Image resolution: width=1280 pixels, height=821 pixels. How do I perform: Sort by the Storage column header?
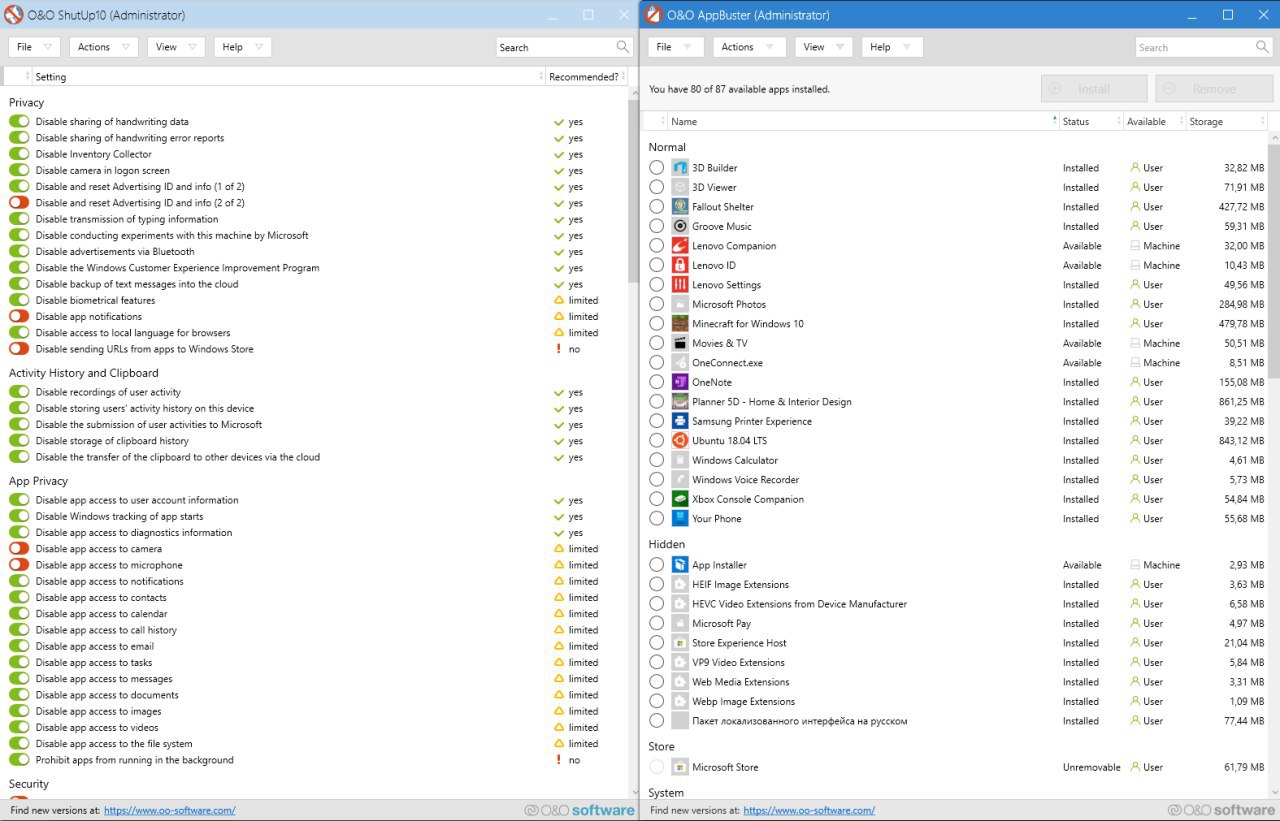(1226, 121)
